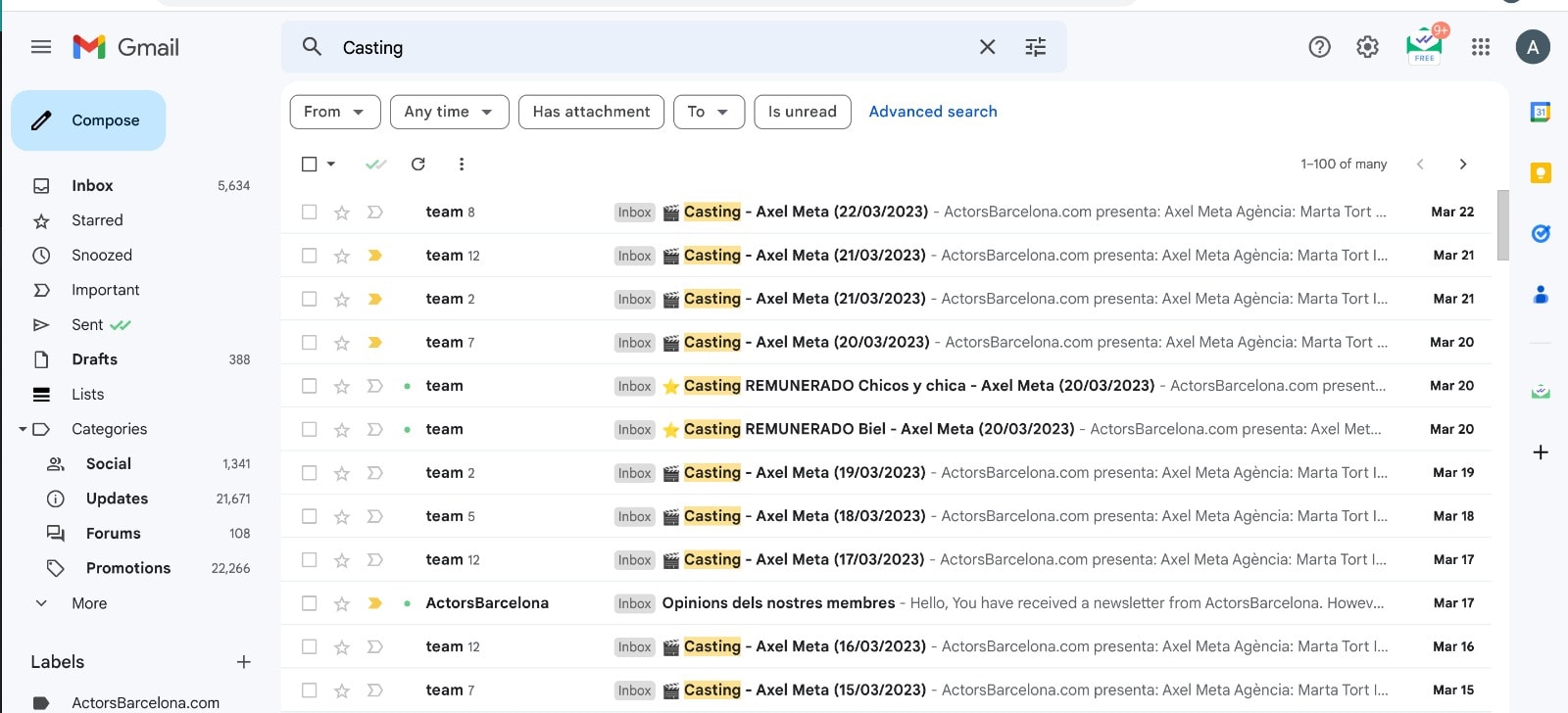
Task: Toggle importance marker on team 12 Mar 21 email
Action: pos(374,256)
